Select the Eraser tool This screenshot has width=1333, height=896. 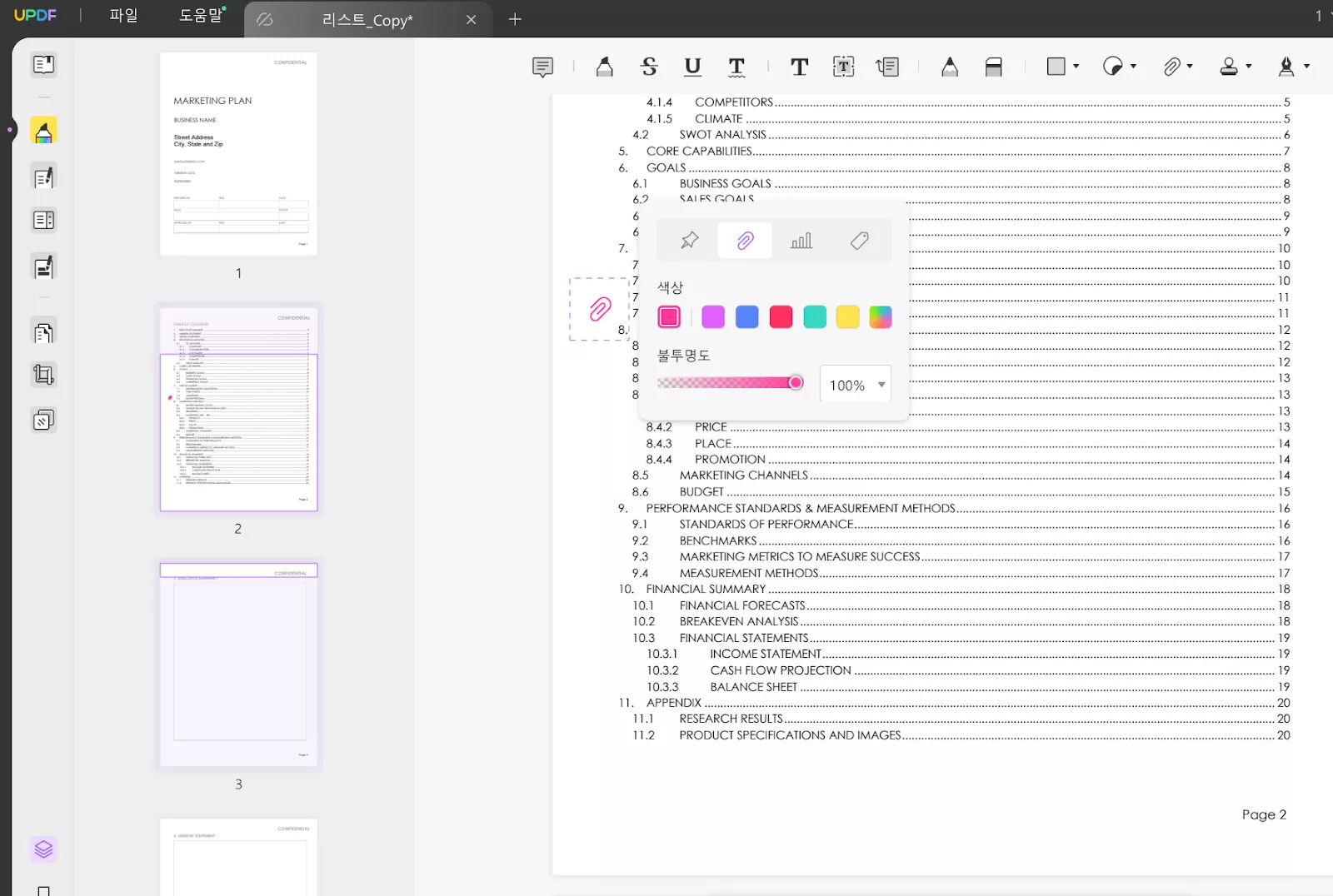[x=993, y=67]
